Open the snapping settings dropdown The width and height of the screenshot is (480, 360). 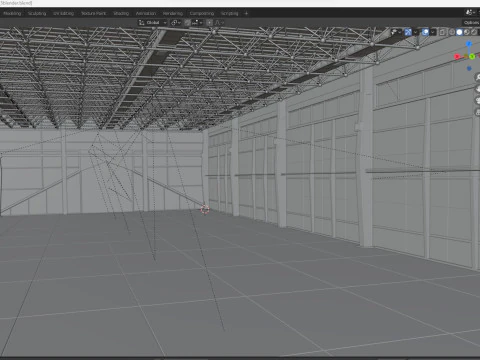(x=197, y=23)
